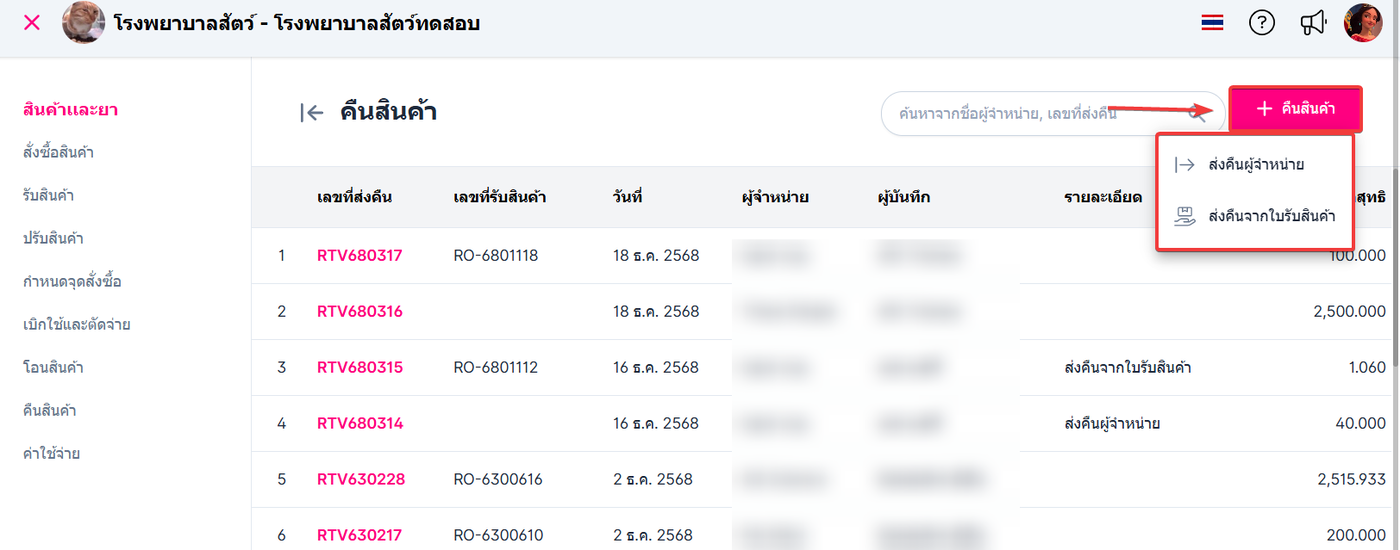Click the hospital logo avatar
Viewport: 1400px width, 550px height.
pos(83,22)
